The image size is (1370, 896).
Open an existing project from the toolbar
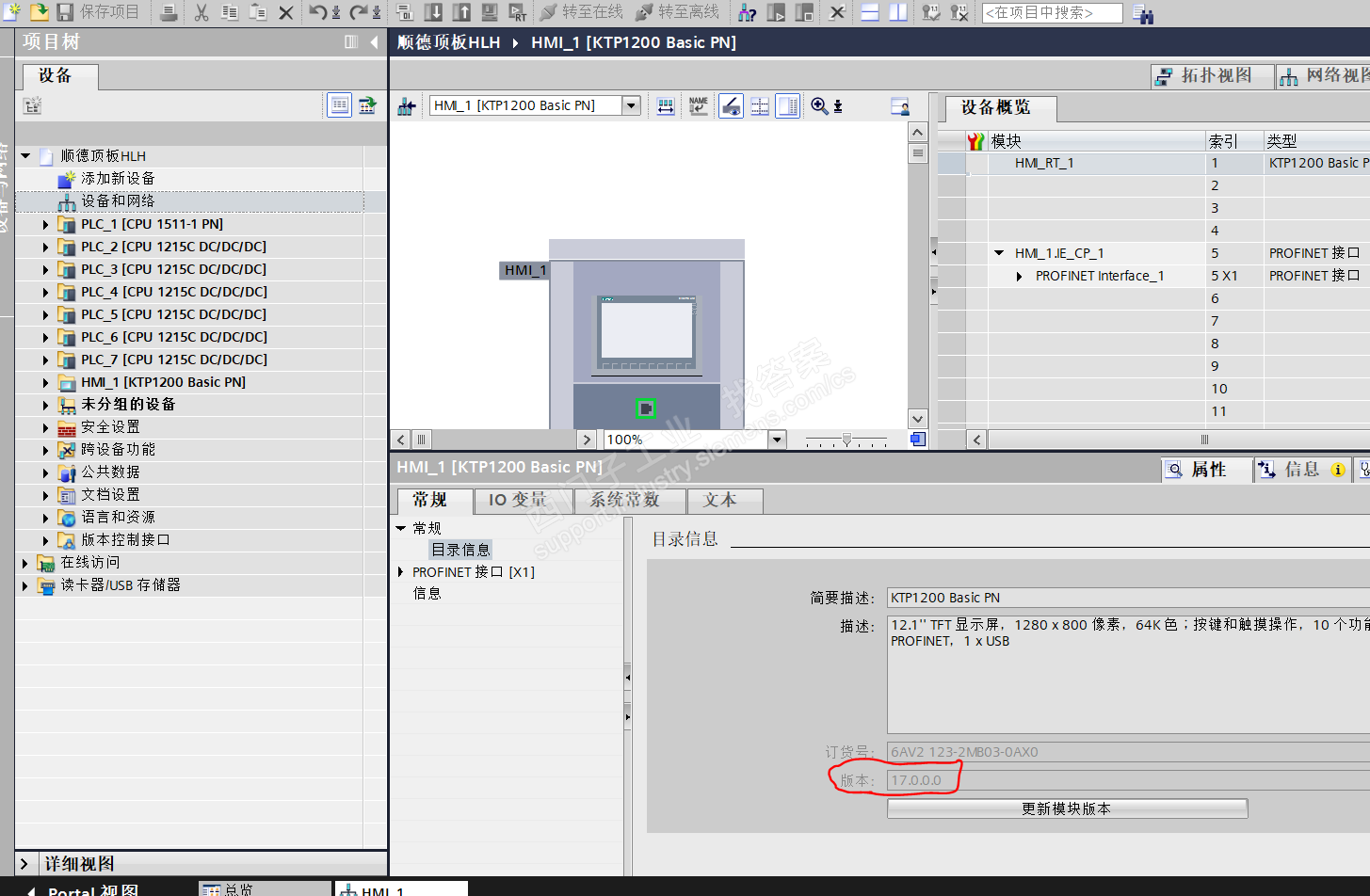point(39,12)
